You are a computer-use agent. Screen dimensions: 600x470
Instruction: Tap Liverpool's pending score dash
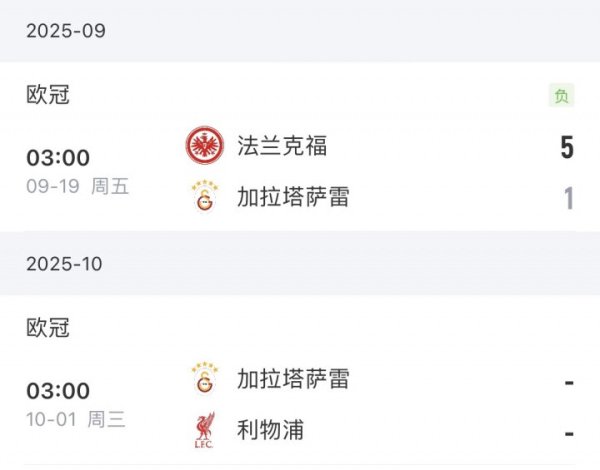click(568, 433)
